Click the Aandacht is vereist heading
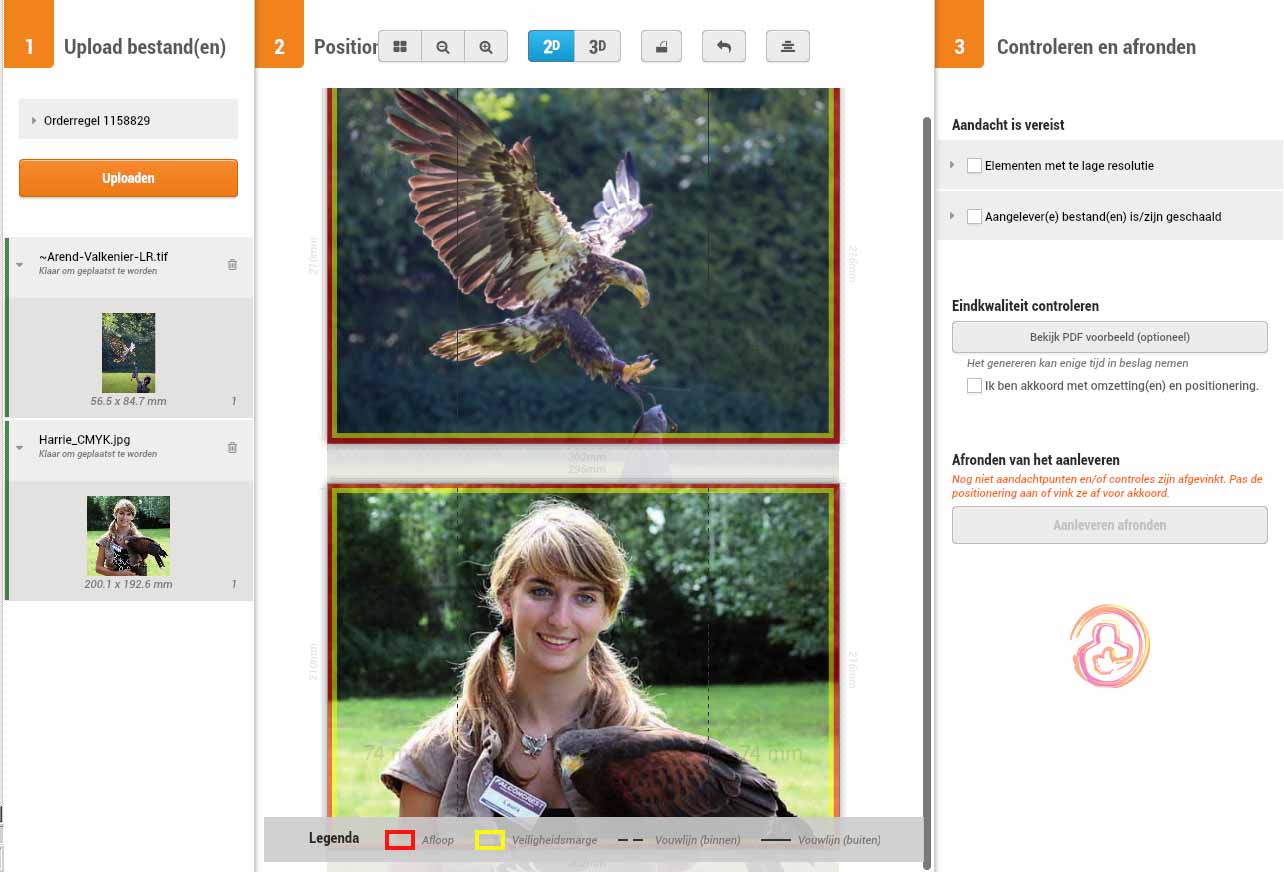The width and height of the screenshot is (1284, 872). pos(1008,125)
